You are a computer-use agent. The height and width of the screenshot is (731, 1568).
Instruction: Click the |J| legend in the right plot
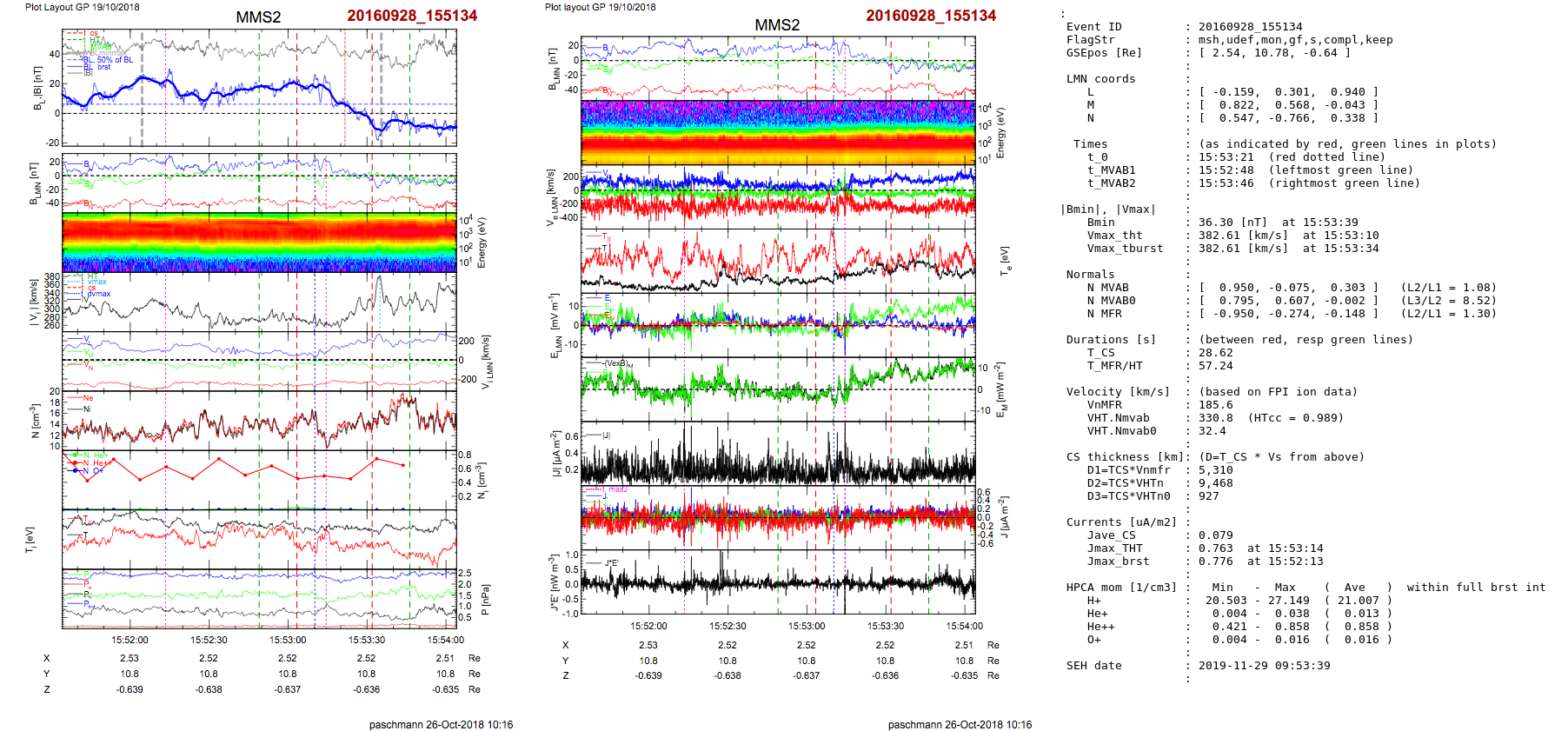[x=606, y=435]
